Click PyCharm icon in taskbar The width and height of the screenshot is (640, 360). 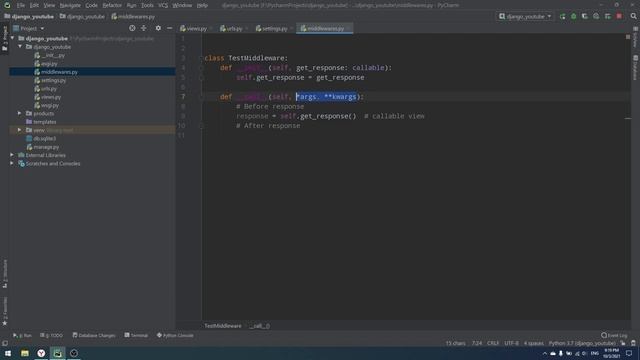[x=58, y=353]
